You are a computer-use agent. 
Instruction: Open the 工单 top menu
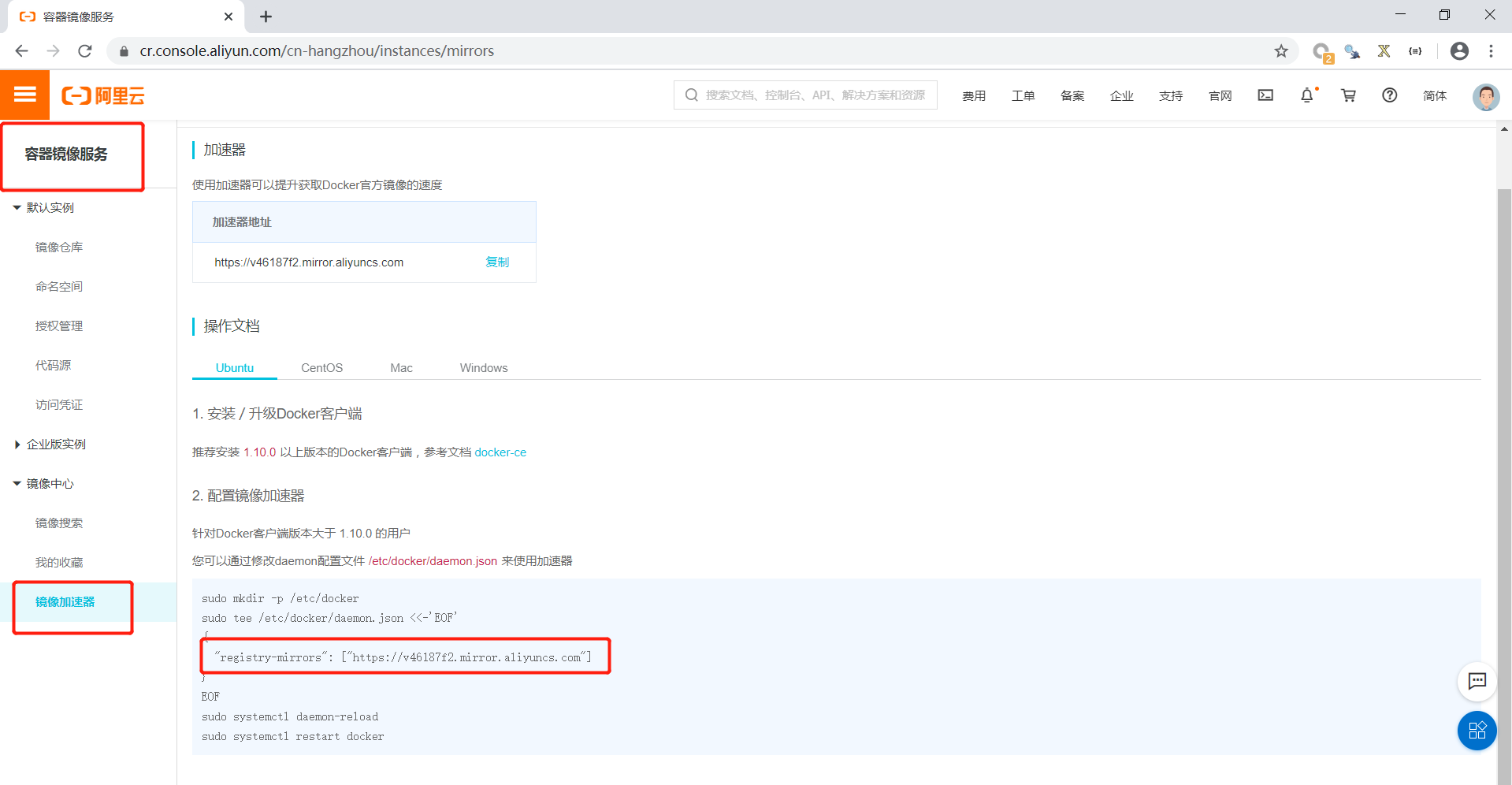[x=1023, y=95]
